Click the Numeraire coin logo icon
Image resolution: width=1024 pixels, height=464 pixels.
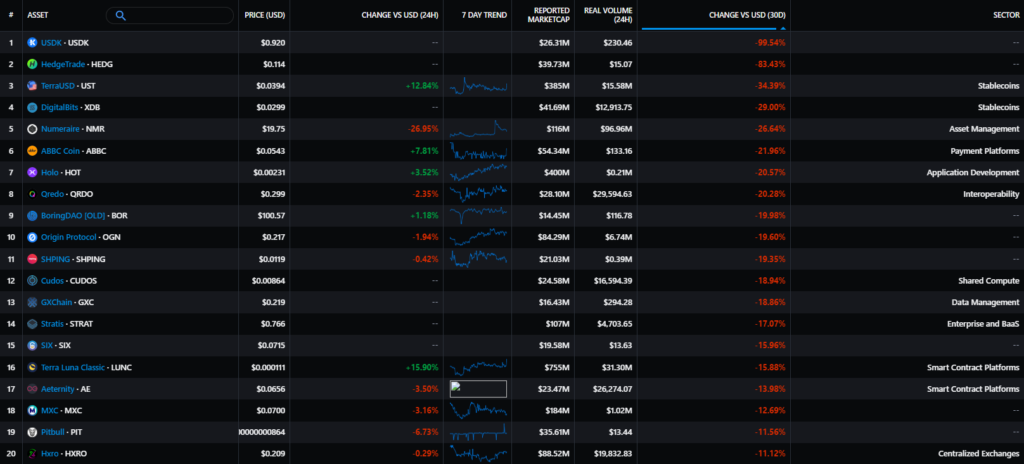32,129
